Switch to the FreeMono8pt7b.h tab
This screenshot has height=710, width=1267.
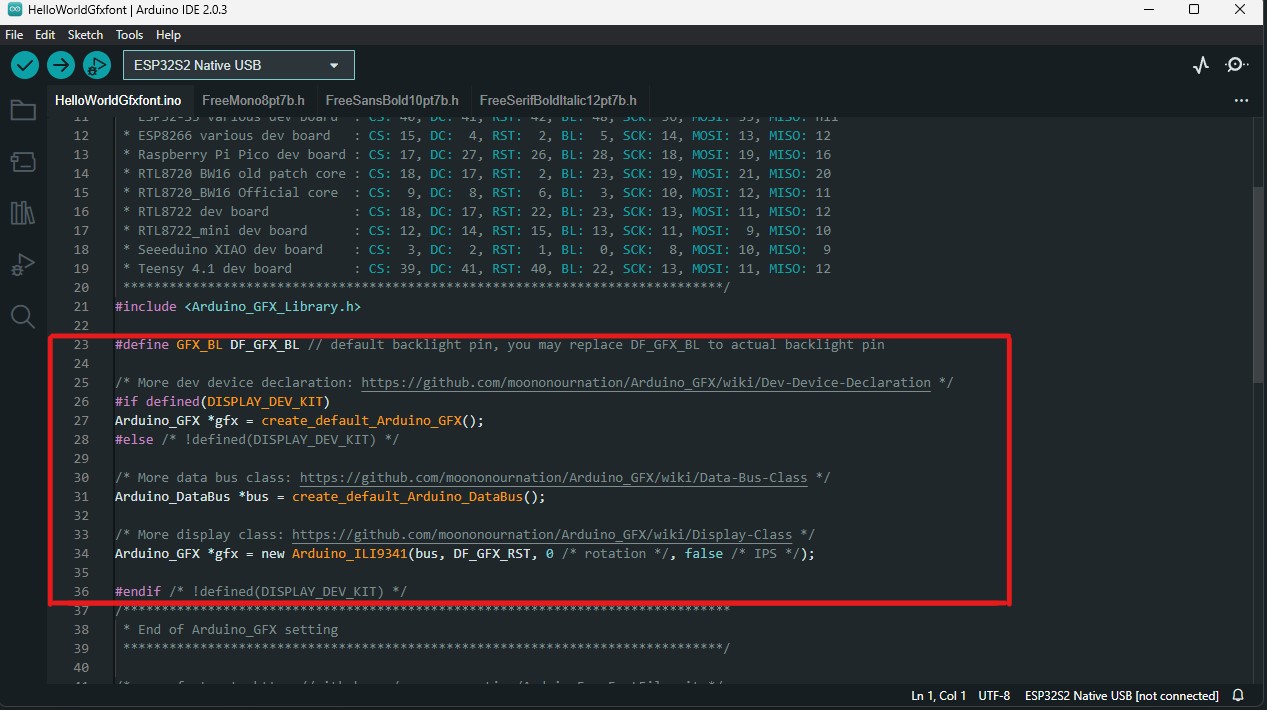coord(253,100)
